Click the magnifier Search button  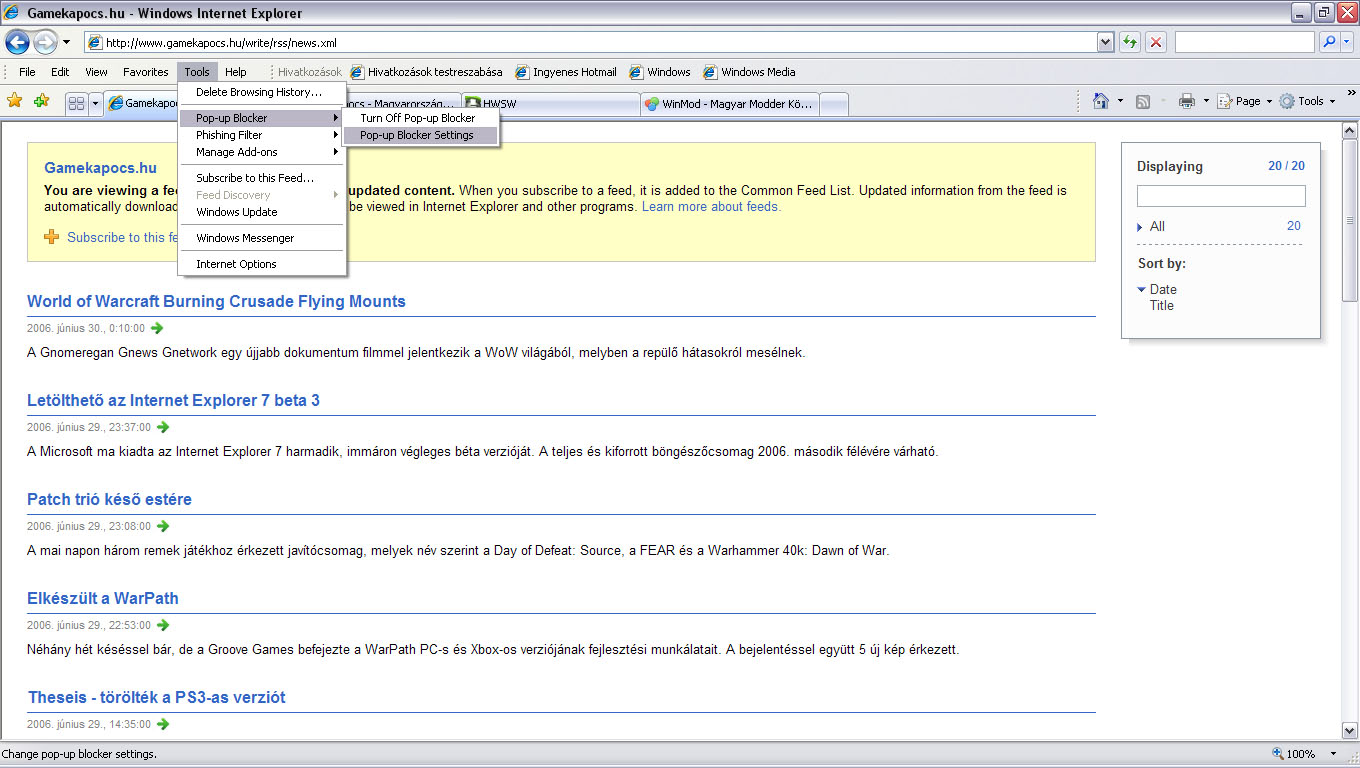1329,42
